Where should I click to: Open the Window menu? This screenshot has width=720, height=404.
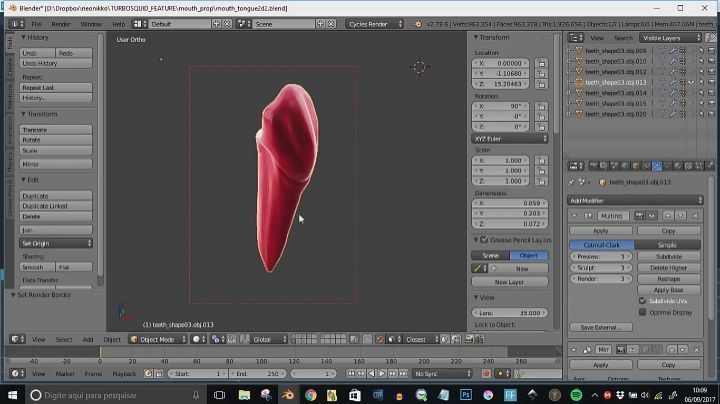pyautogui.click(x=91, y=24)
